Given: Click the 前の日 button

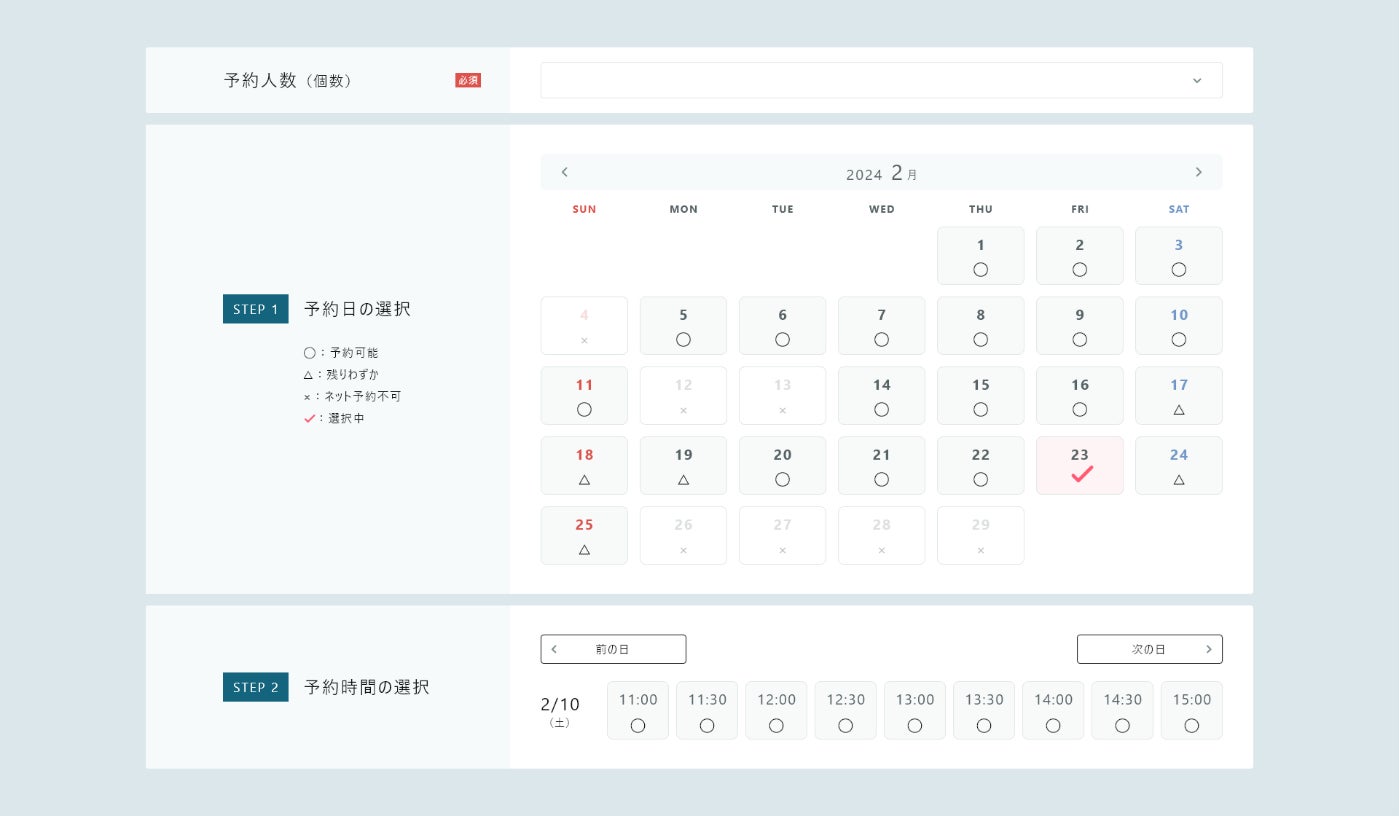Looking at the screenshot, I should pyautogui.click(x=613, y=649).
